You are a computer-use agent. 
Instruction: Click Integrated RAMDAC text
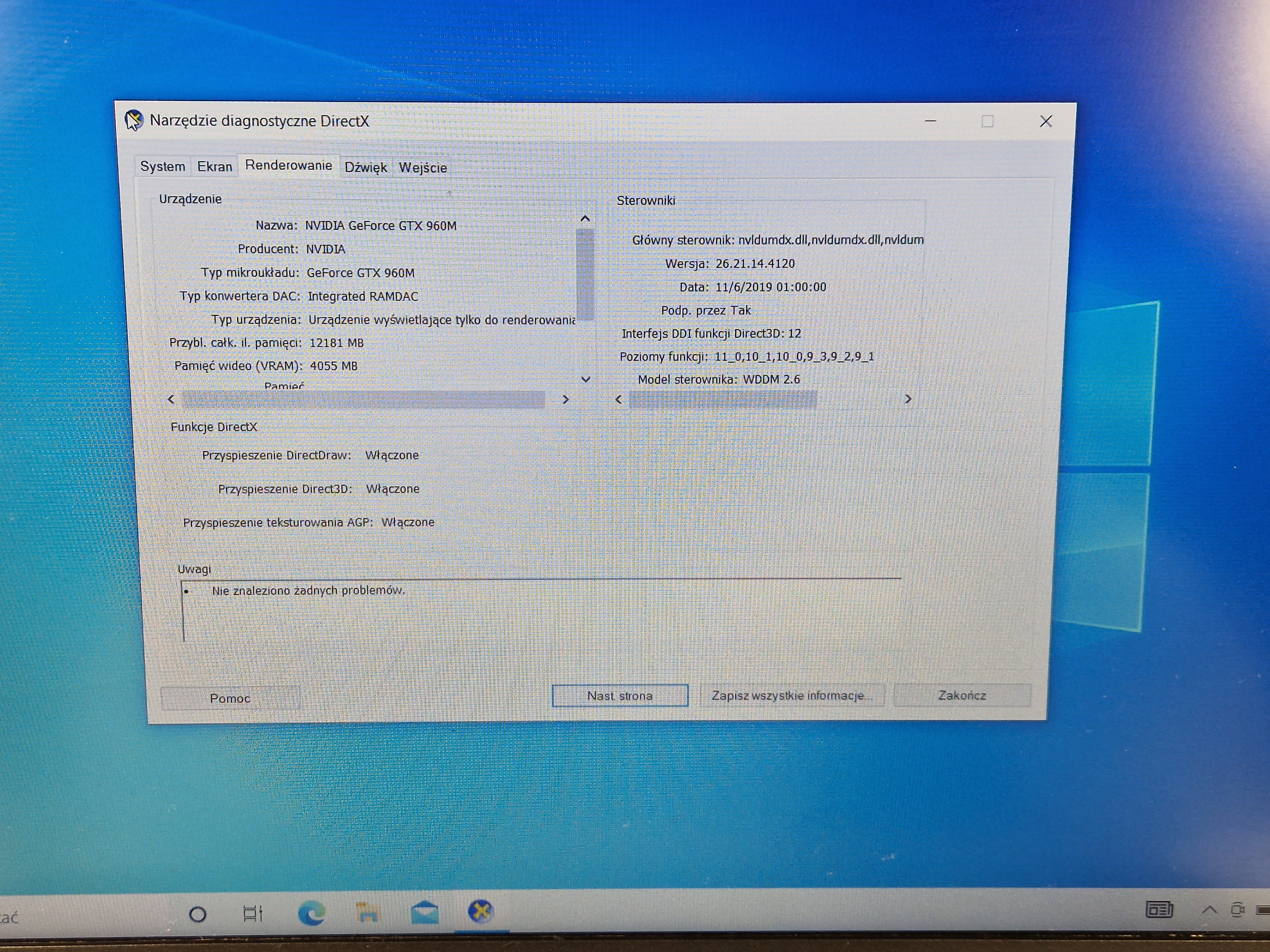point(363,296)
